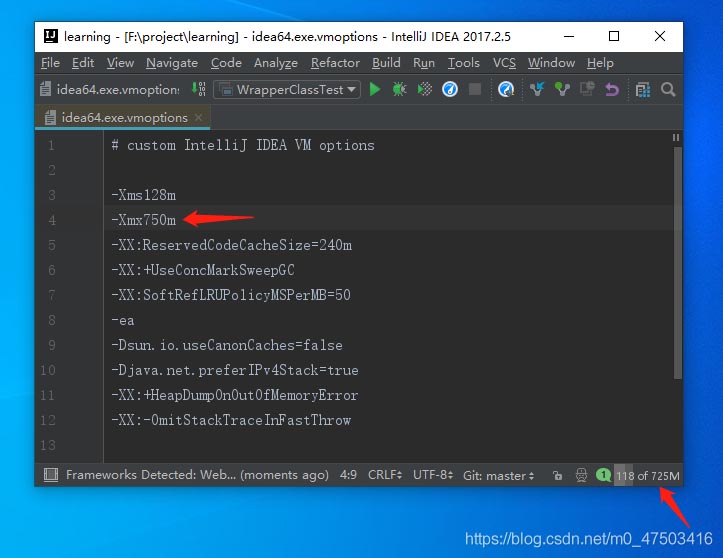Click the VCS Update Project icon
Viewport: 723px width, 558px height.
[537, 89]
